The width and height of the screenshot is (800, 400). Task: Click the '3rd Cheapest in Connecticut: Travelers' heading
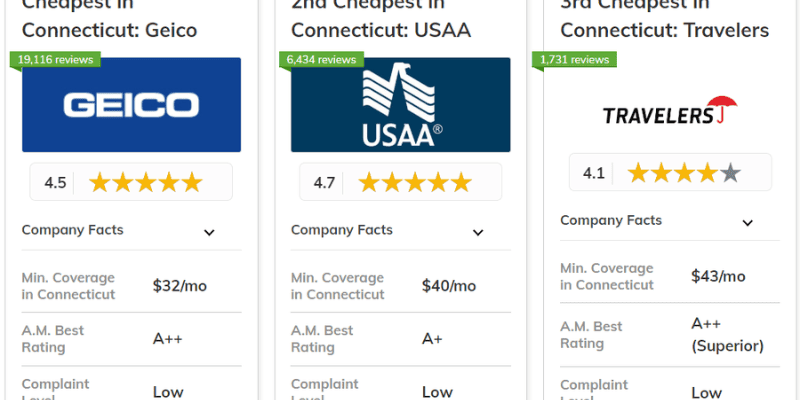tap(664, 30)
